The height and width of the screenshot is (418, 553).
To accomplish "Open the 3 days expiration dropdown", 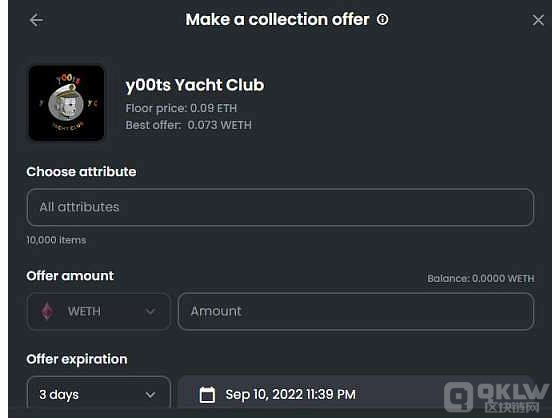I will coord(98,394).
